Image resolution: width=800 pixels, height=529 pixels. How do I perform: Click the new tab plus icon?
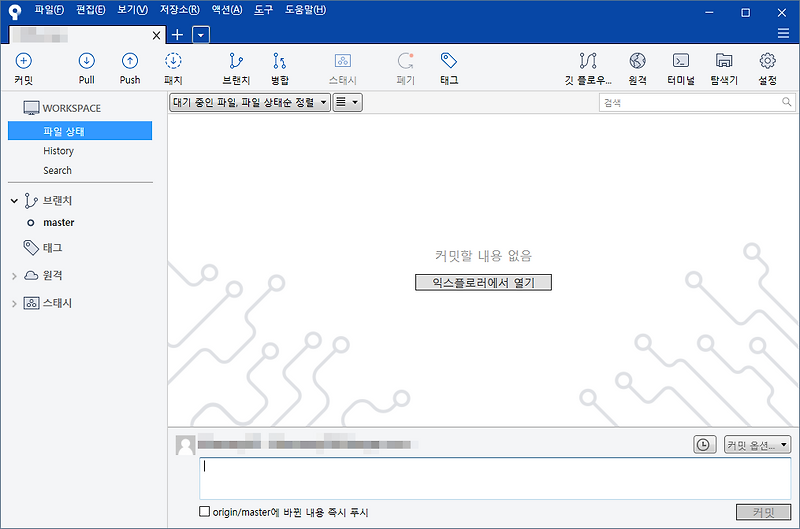point(177,35)
